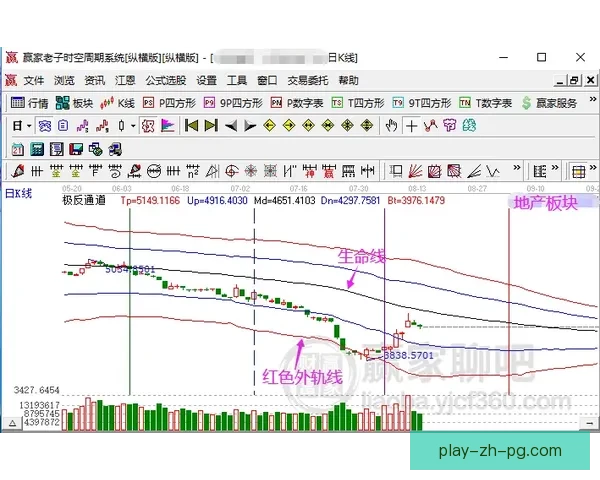Click the angle lines drawing tool
Screen dimensions: 600x480
coord(474,171)
